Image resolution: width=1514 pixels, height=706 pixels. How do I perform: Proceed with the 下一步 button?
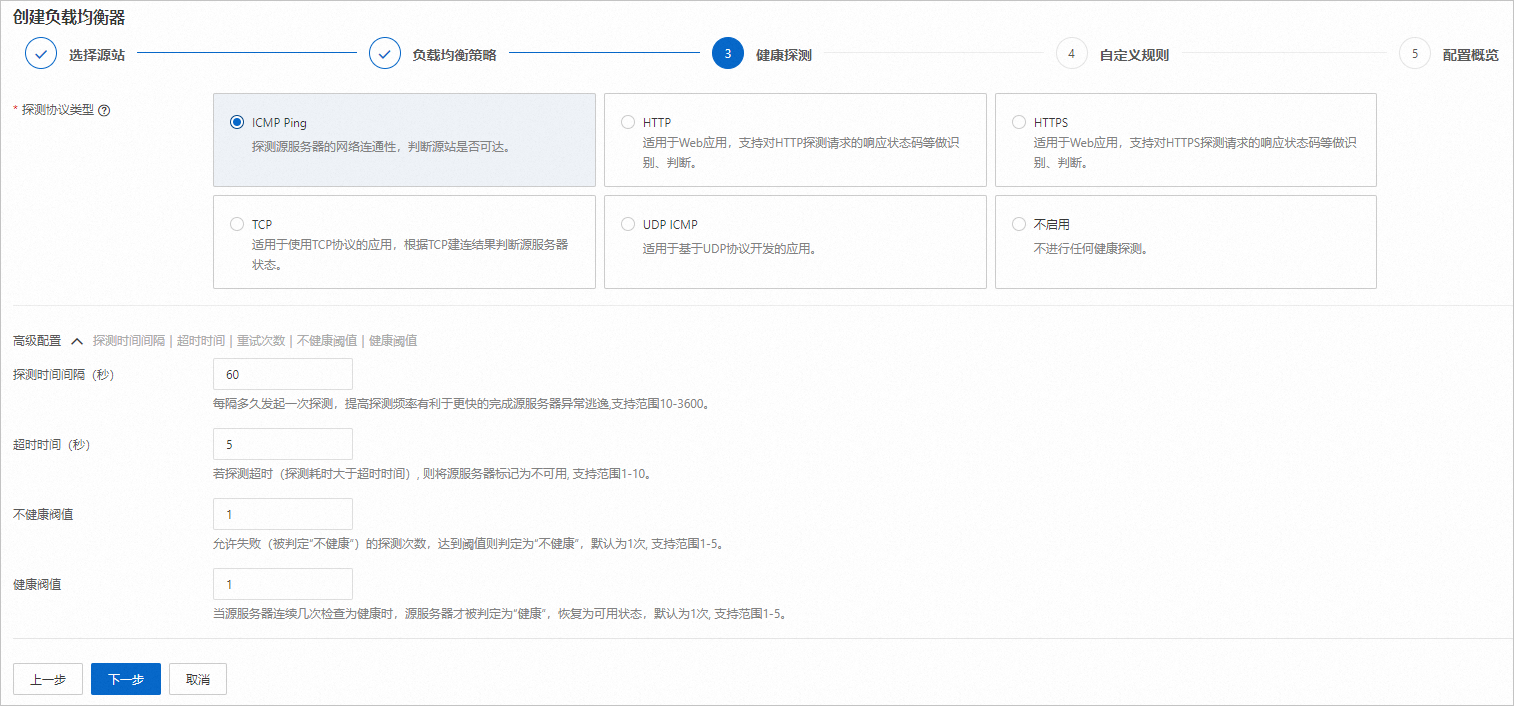click(126, 679)
